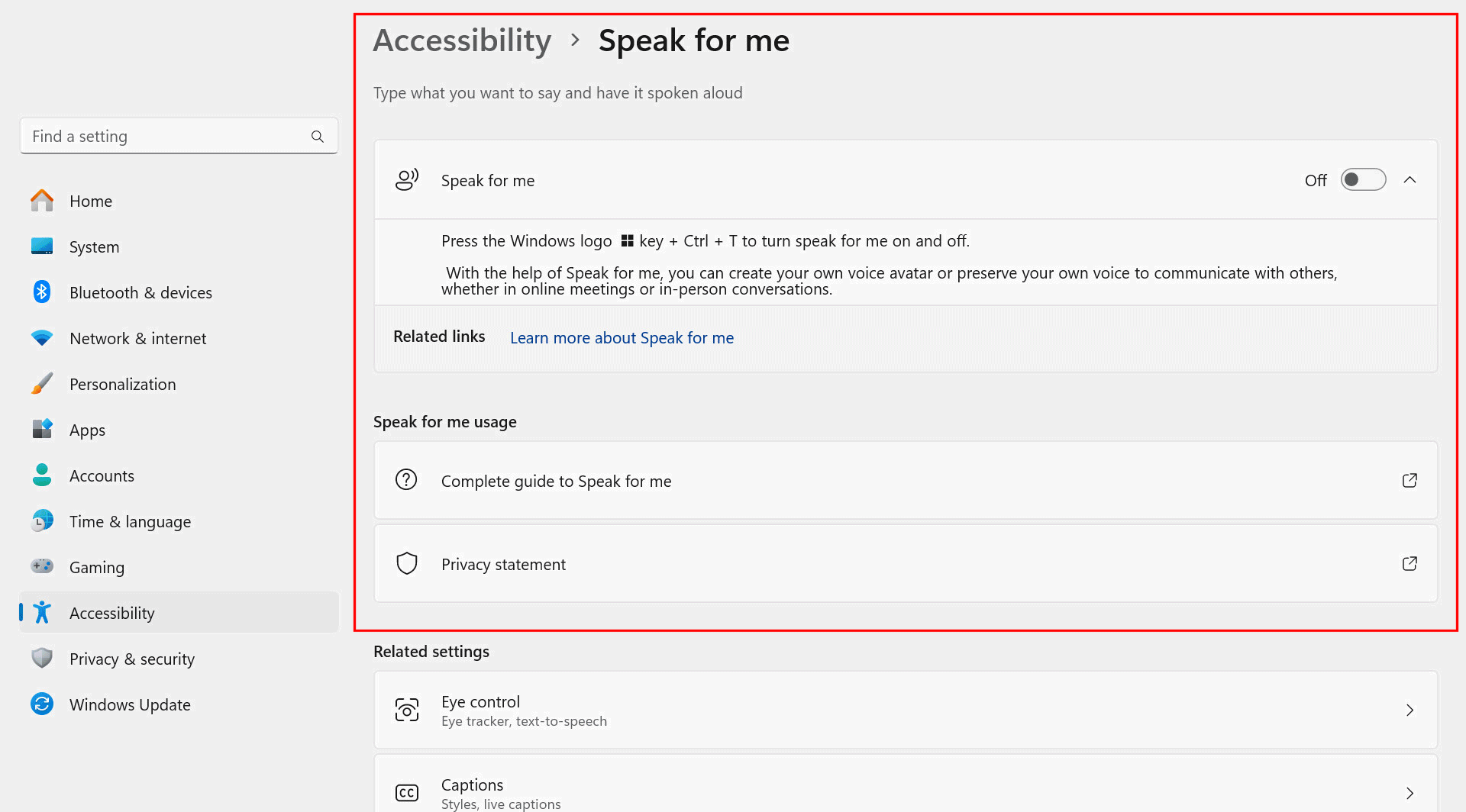The image size is (1466, 812).
Task: Click the Apps sidebar icon
Action: click(x=42, y=430)
